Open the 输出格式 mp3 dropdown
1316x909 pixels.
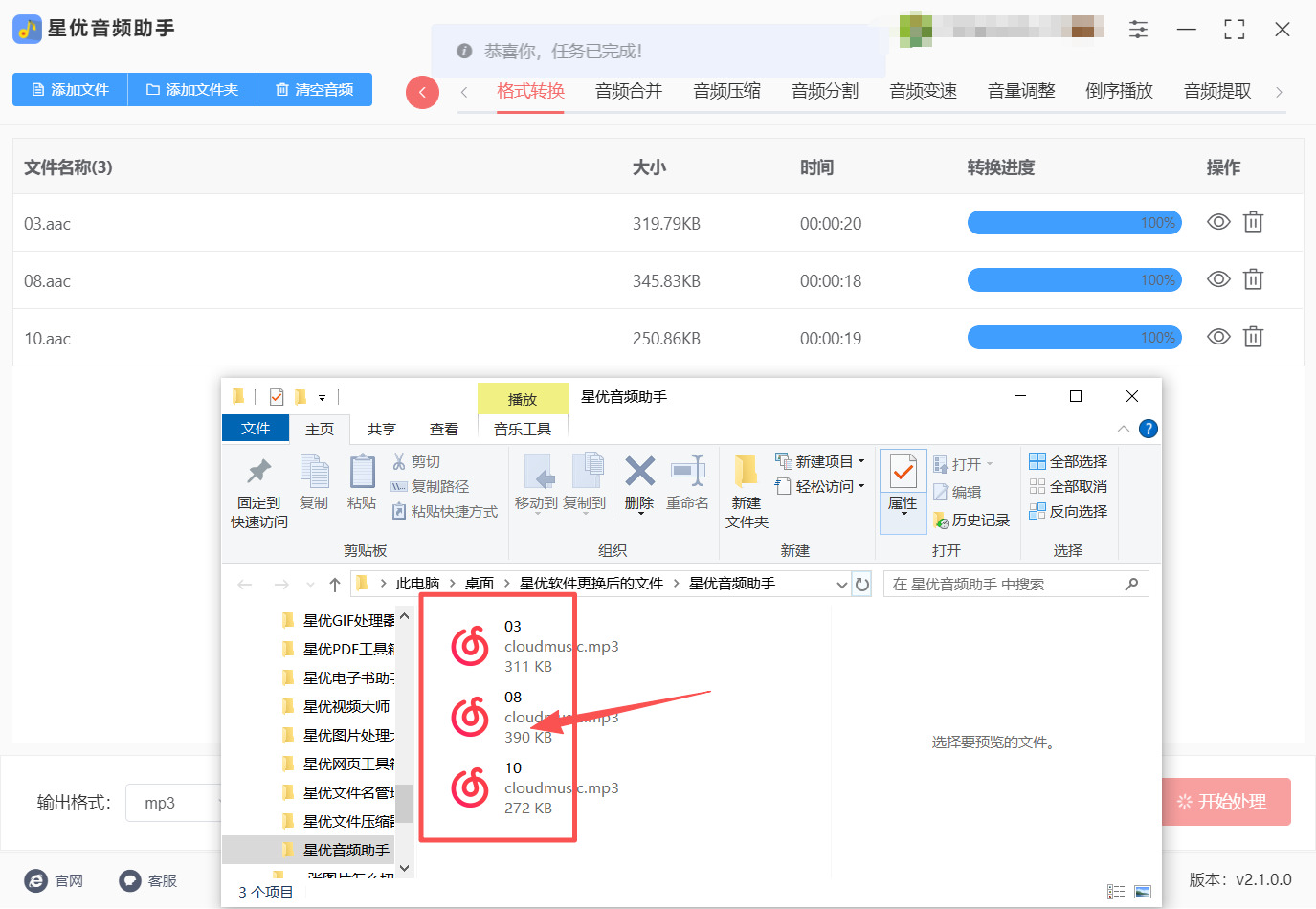[176, 803]
